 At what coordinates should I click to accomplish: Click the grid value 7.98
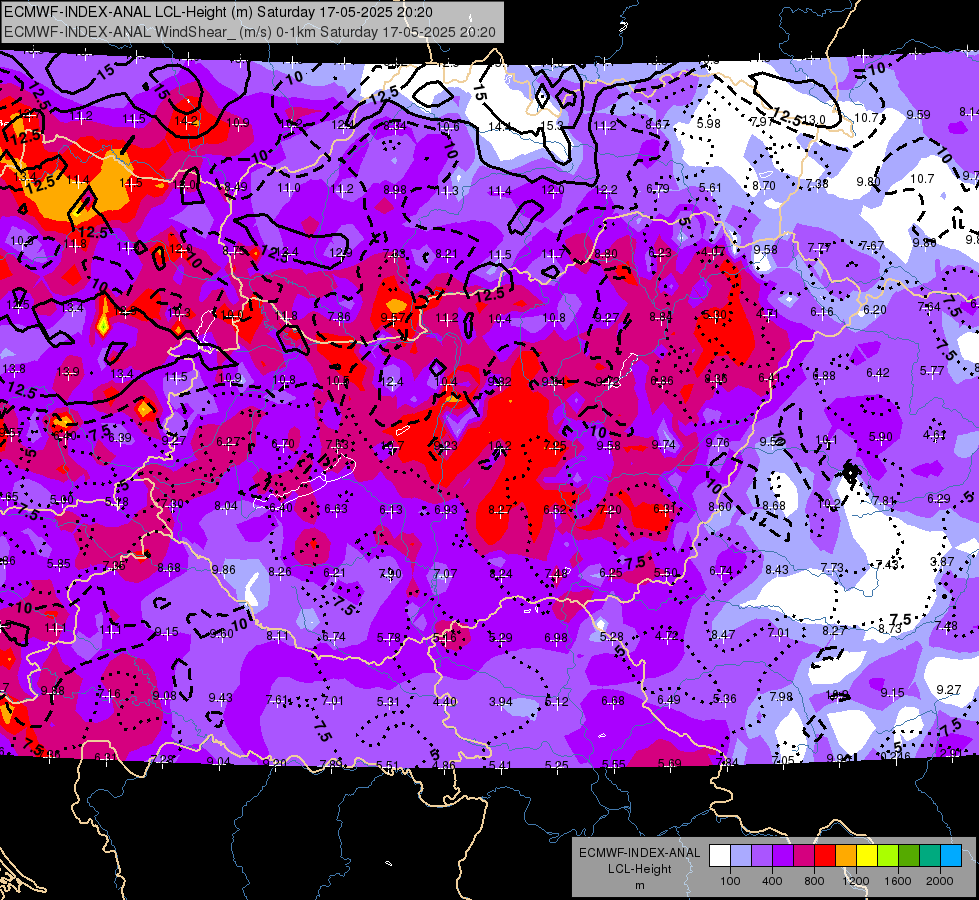781,696
